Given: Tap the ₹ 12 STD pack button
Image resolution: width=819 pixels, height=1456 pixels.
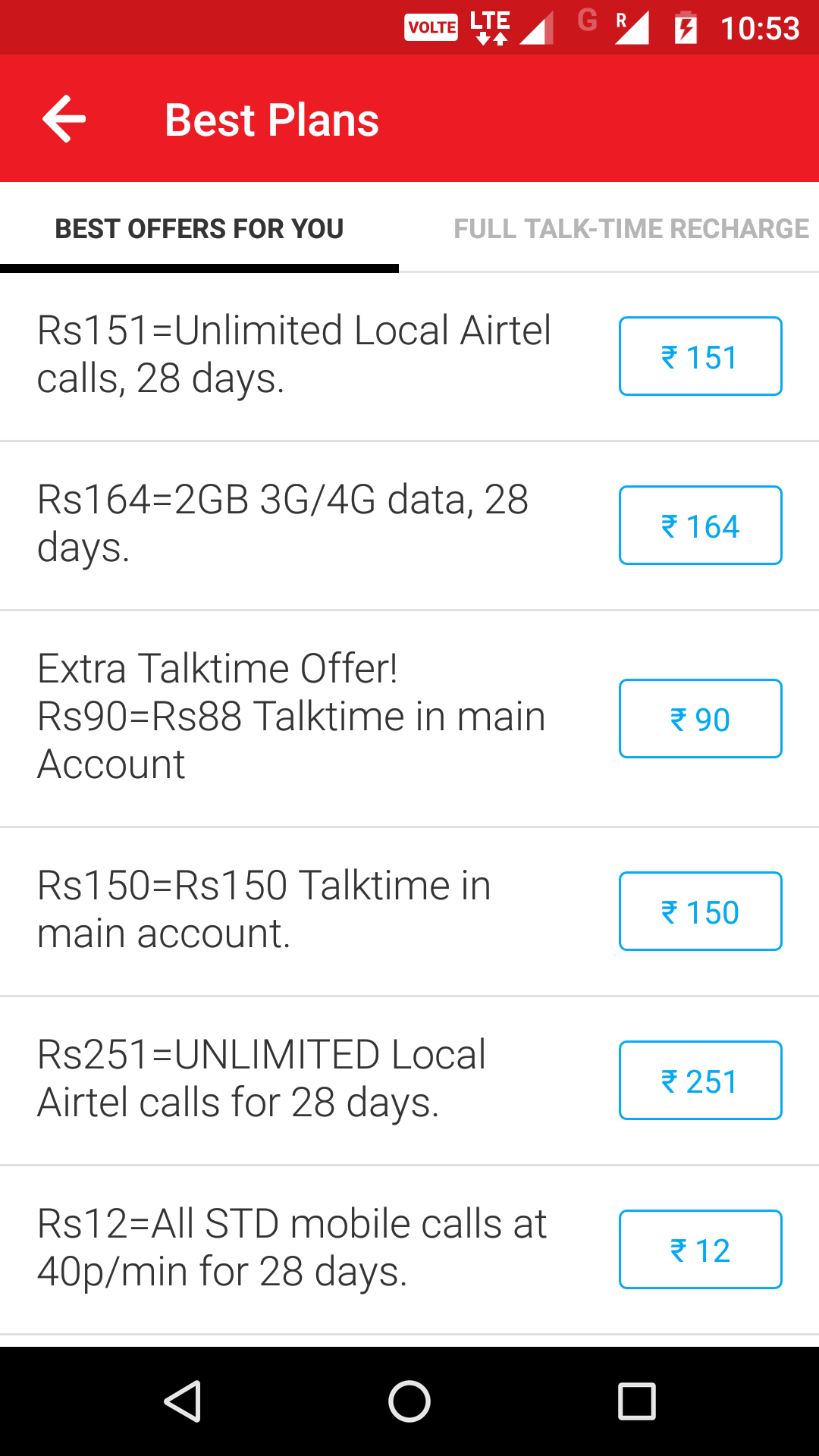Looking at the screenshot, I should pos(700,1250).
